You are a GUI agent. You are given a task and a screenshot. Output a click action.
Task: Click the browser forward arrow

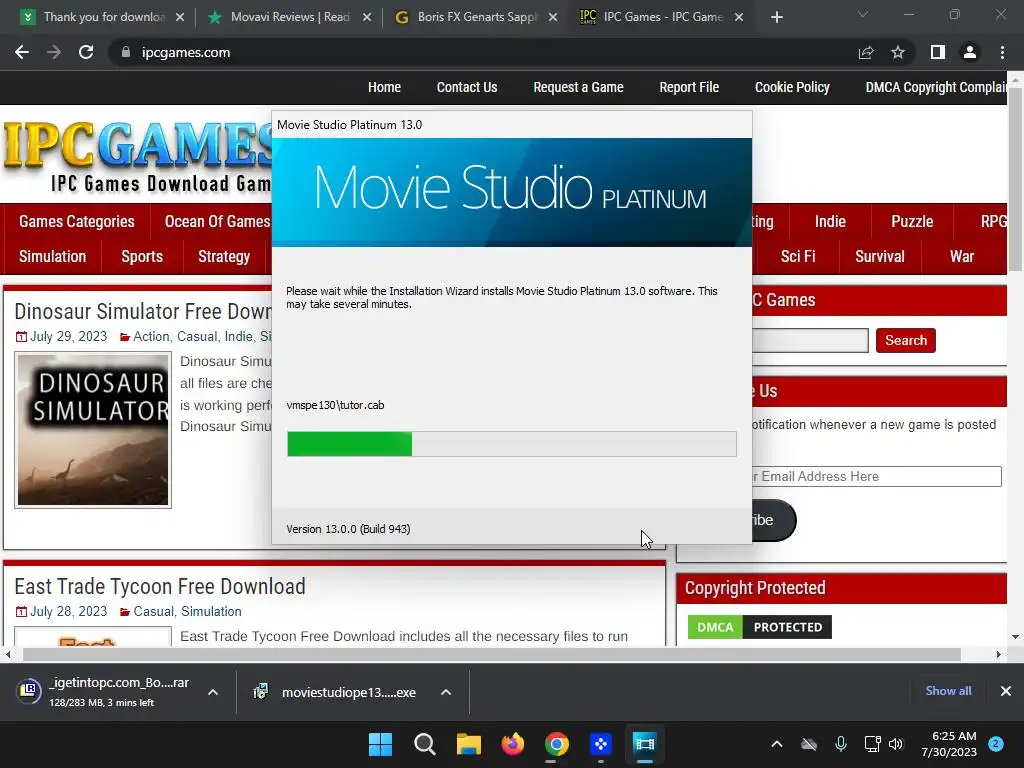click(x=54, y=52)
